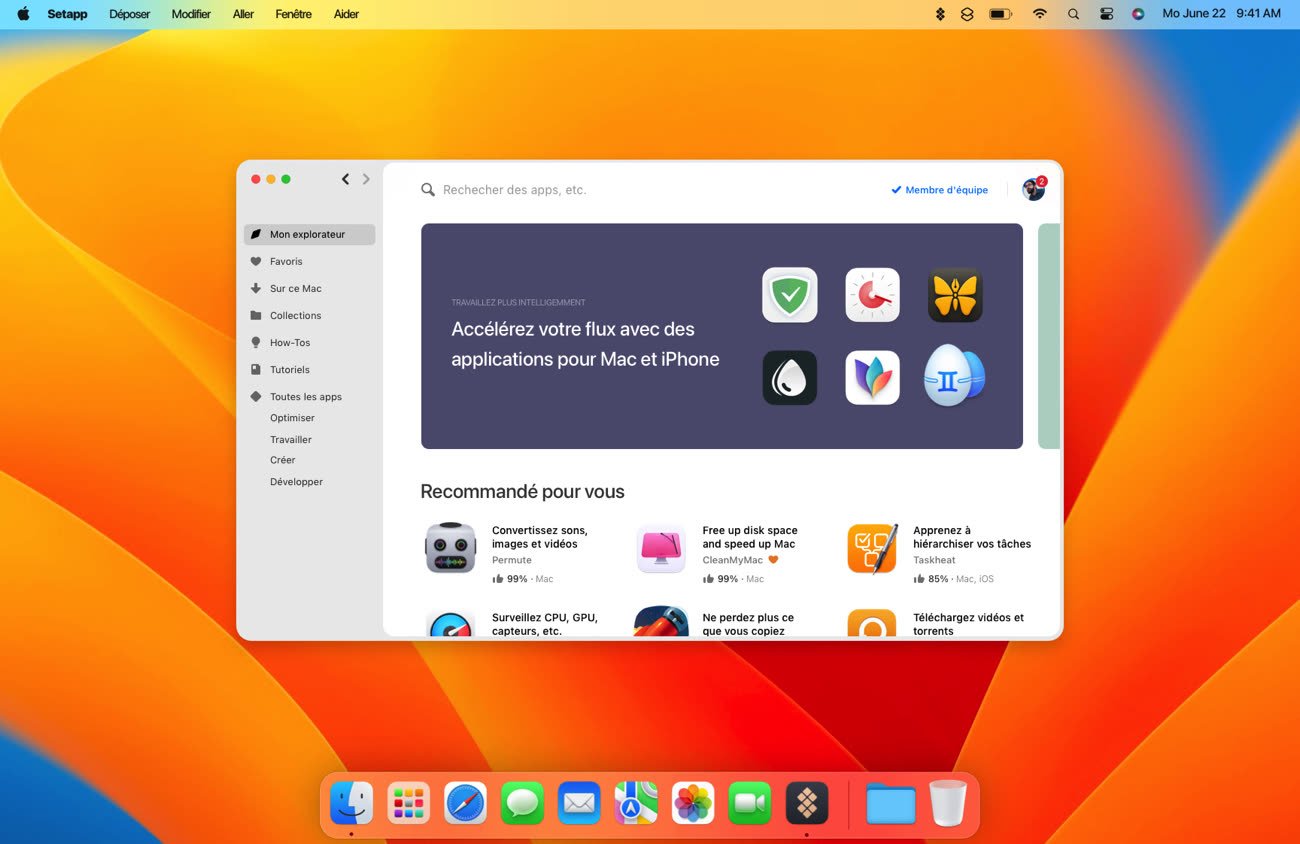Screen dimensions: 1300x844
Task: Click the date and time in menu bar
Action: tap(1221, 14)
